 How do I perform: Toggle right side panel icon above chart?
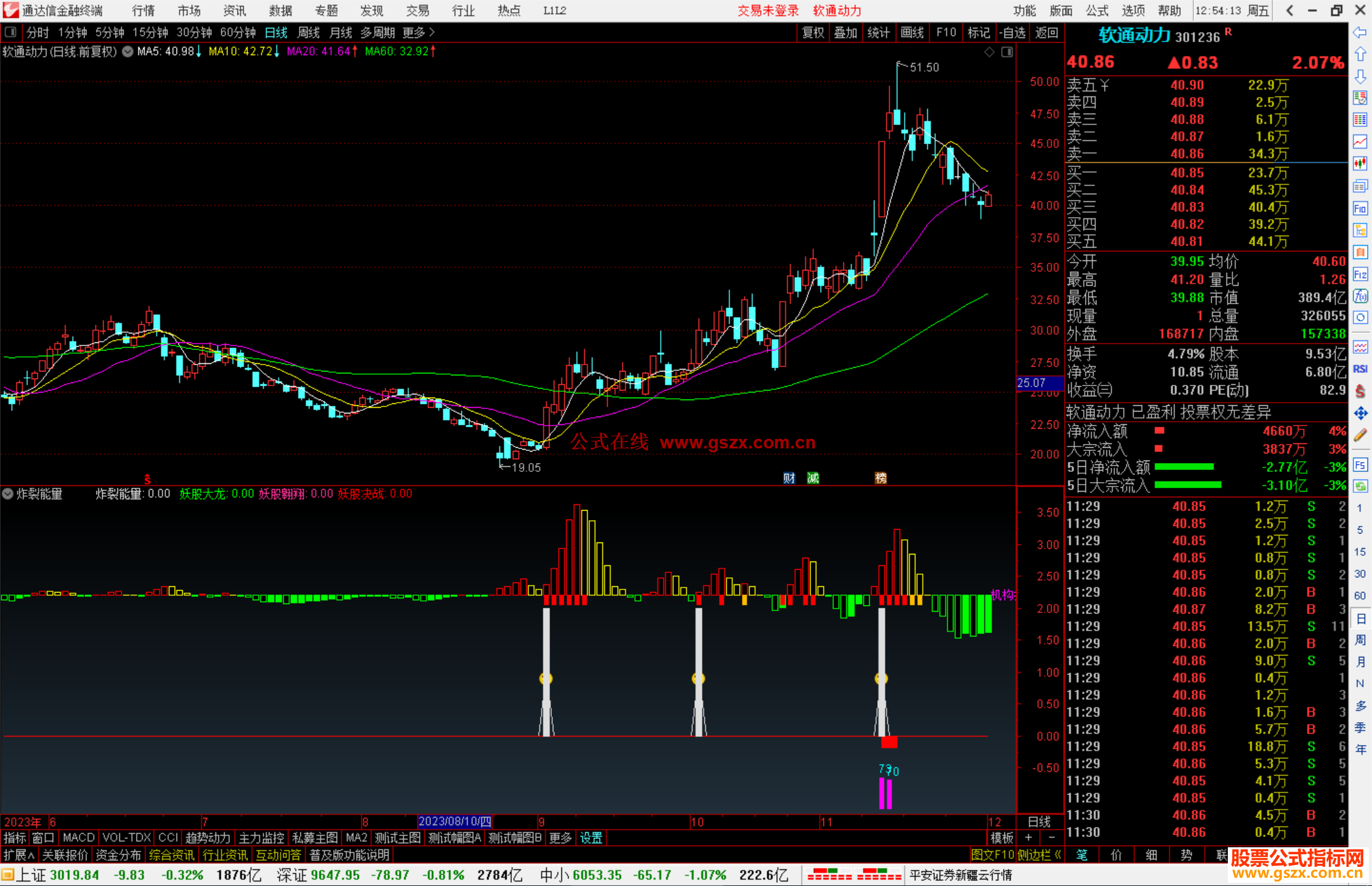[x=1007, y=52]
